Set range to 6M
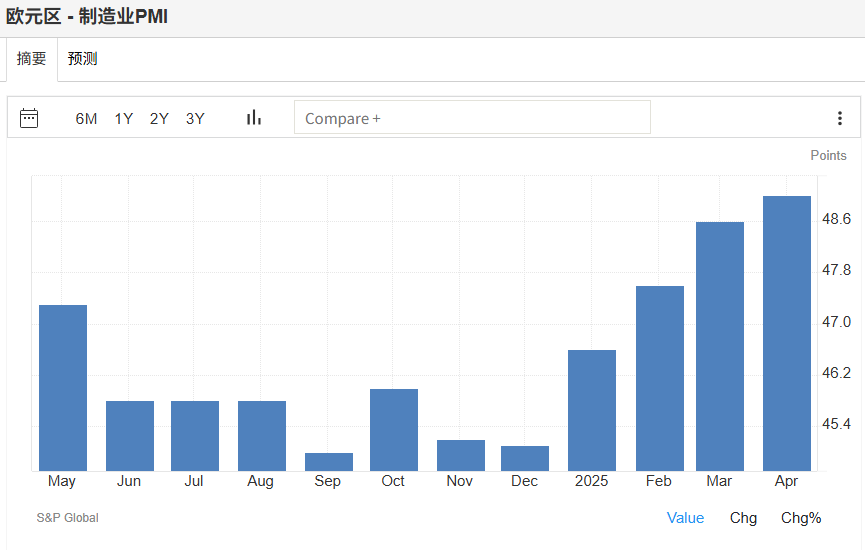This screenshot has height=550, width=865. point(86,119)
